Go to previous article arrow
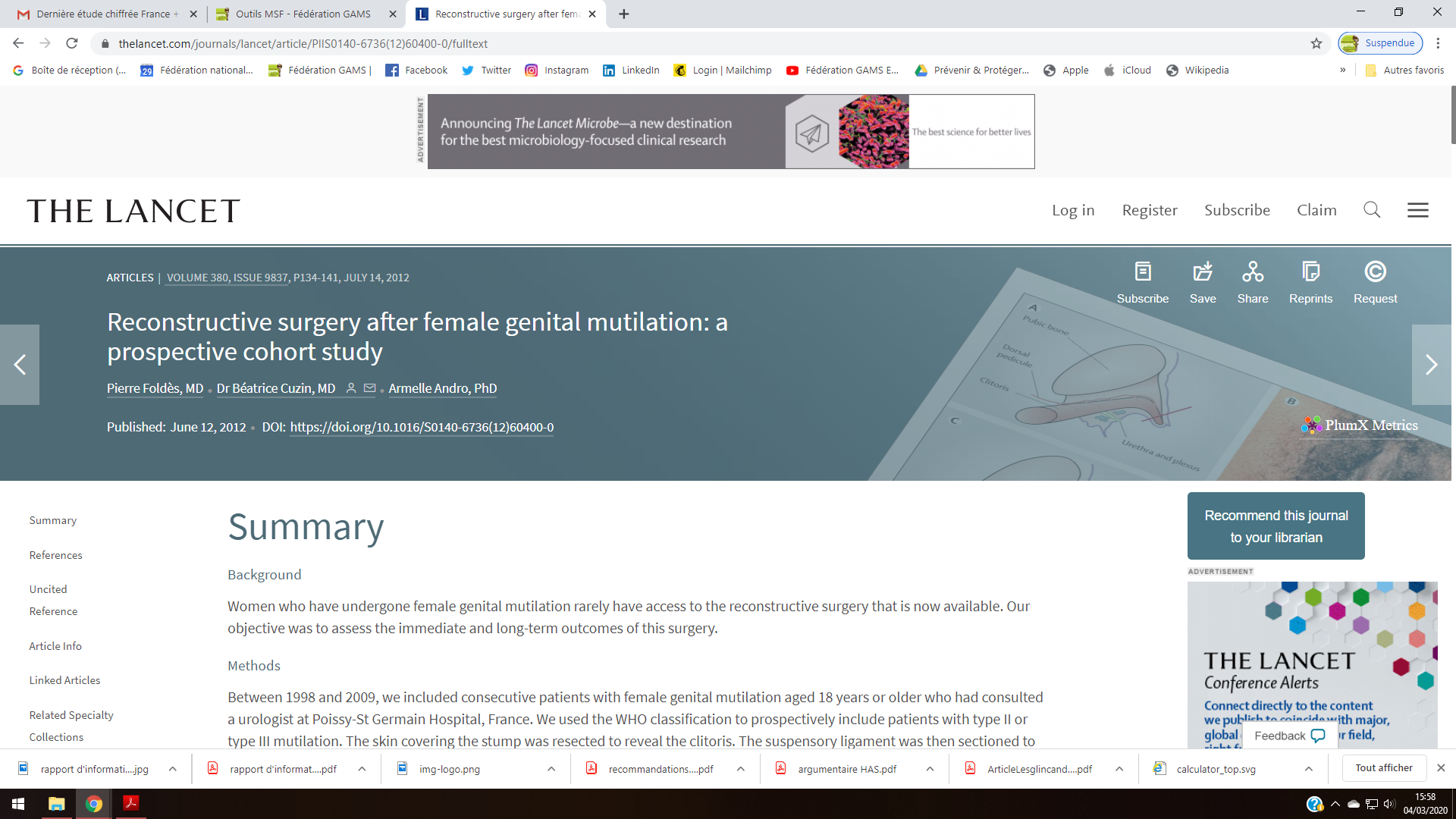This screenshot has width=1456, height=819. click(x=20, y=365)
